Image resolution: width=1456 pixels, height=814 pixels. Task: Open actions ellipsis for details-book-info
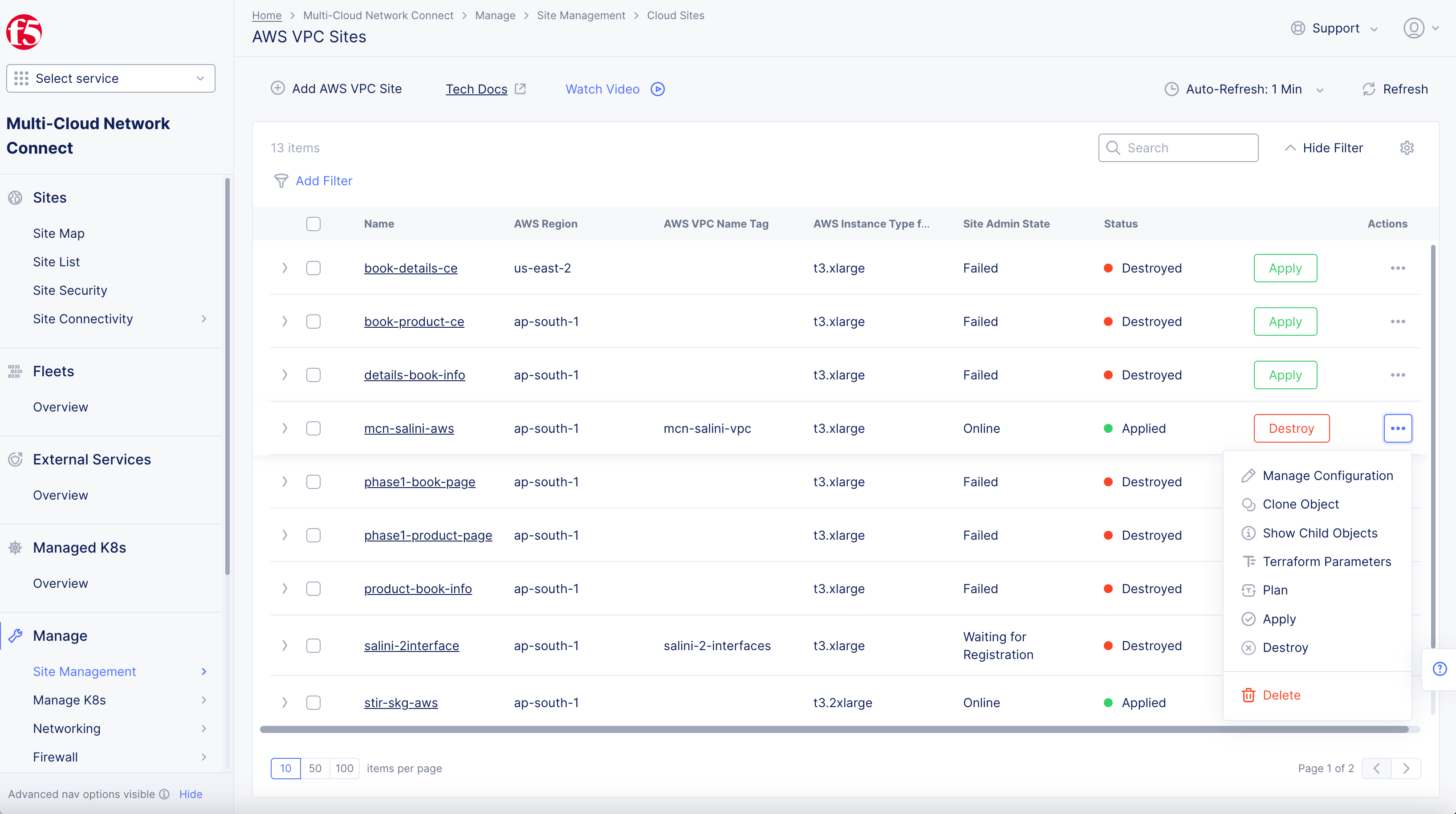[1398, 375]
